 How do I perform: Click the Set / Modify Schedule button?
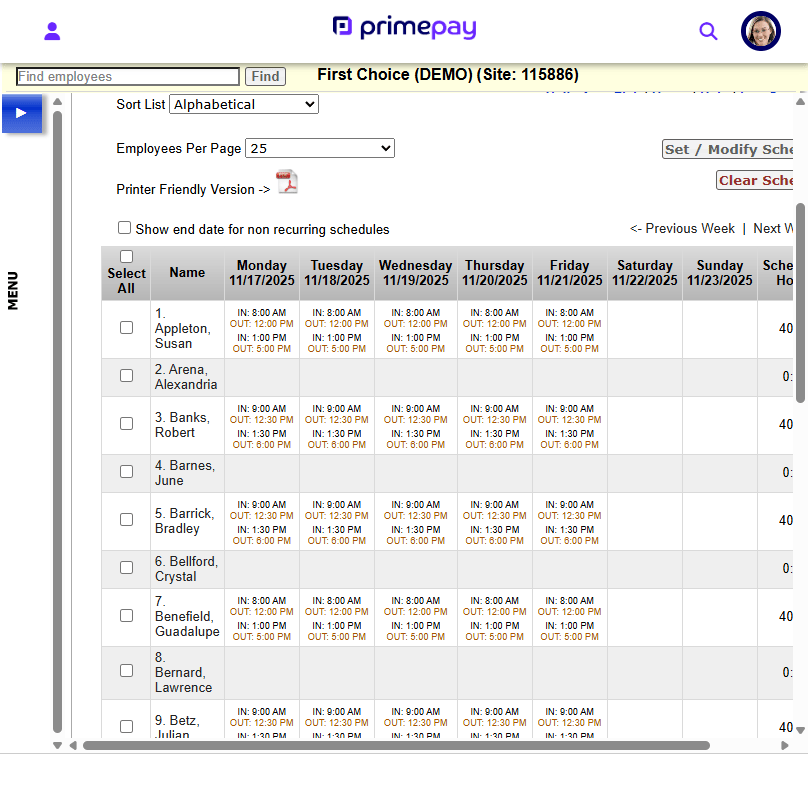click(730, 149)
